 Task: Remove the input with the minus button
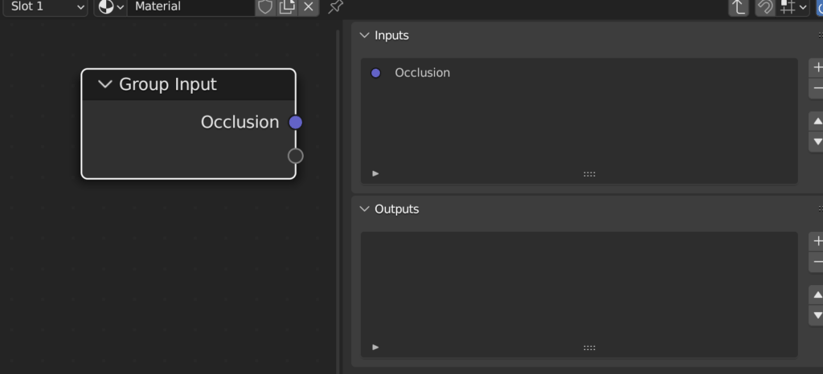[817, 88]
